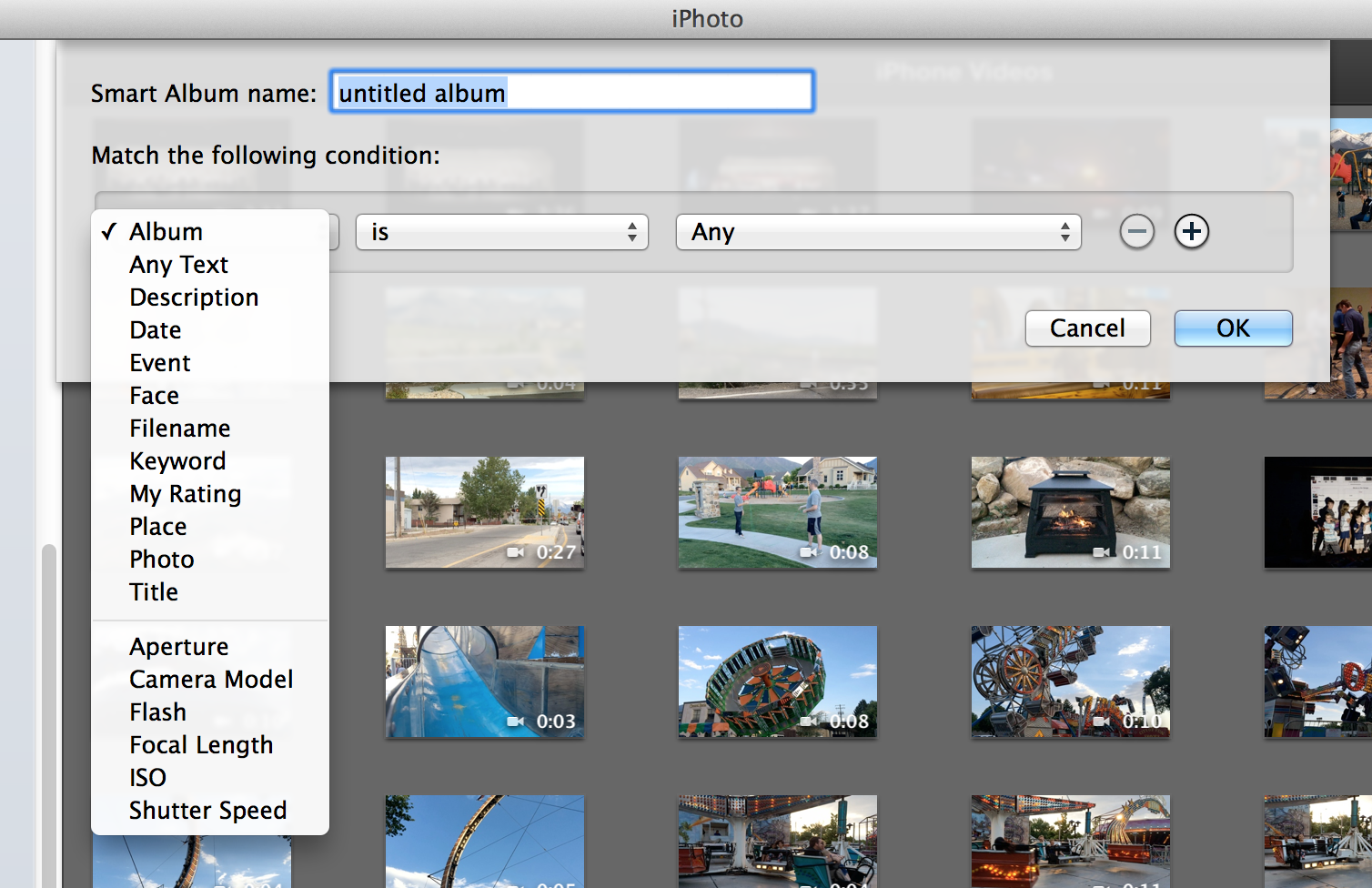Click the Smart Album name field

(571, 92)
